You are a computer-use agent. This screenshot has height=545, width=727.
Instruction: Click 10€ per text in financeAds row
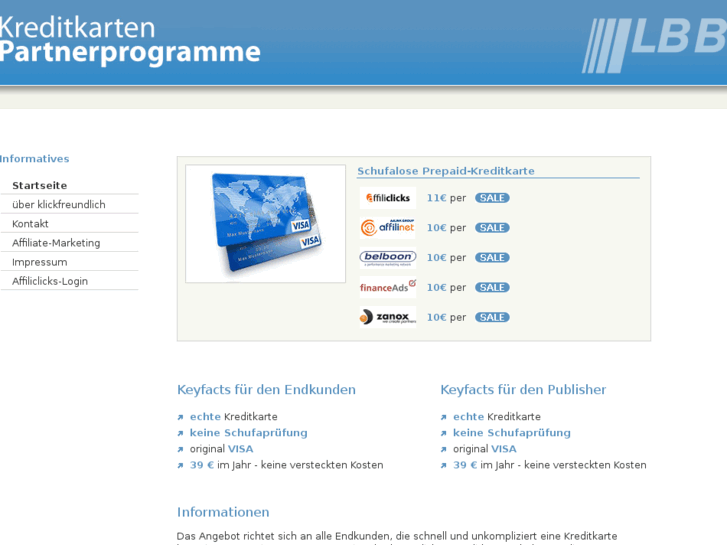click(446, 288)
